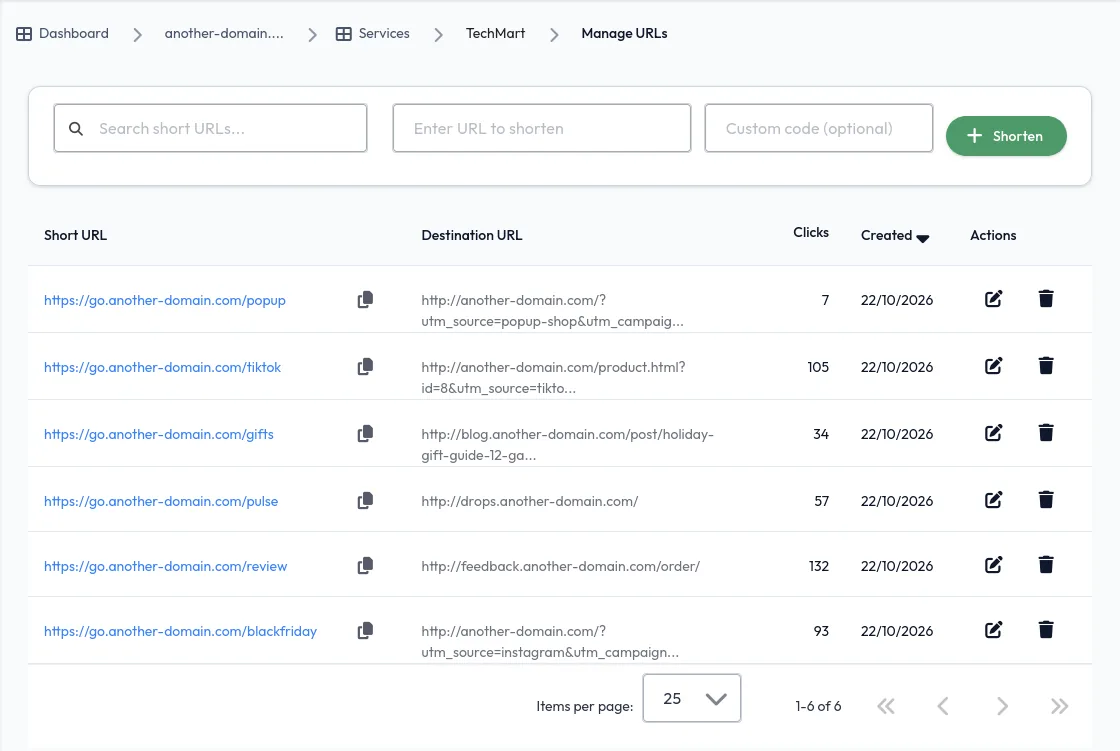Image resolution: width=1120 pixels, height=751 pixels.
Task: Copy the gifts short URL
Action: tap(365, 434)
